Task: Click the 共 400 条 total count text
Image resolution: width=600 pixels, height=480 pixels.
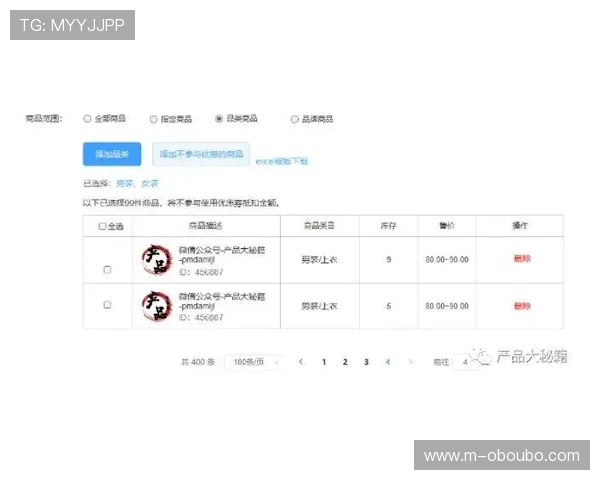Action: pyautogui.click(x=198, y=362)
